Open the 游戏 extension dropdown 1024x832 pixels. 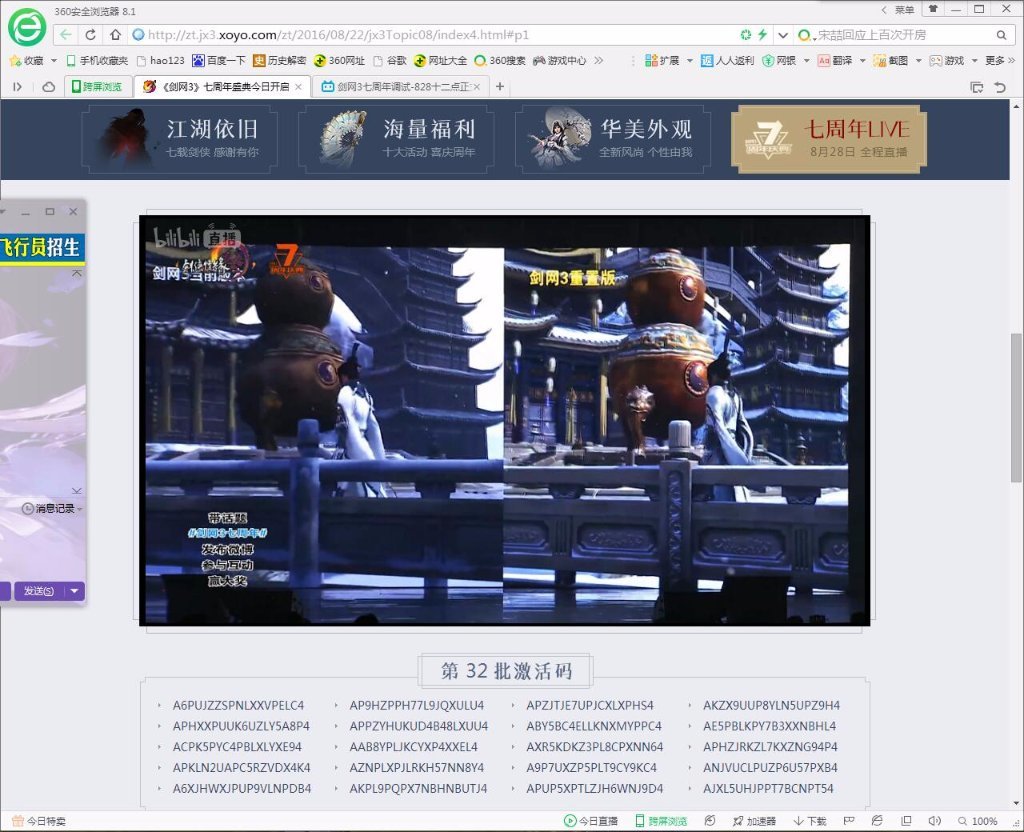(x=974, y=61)
